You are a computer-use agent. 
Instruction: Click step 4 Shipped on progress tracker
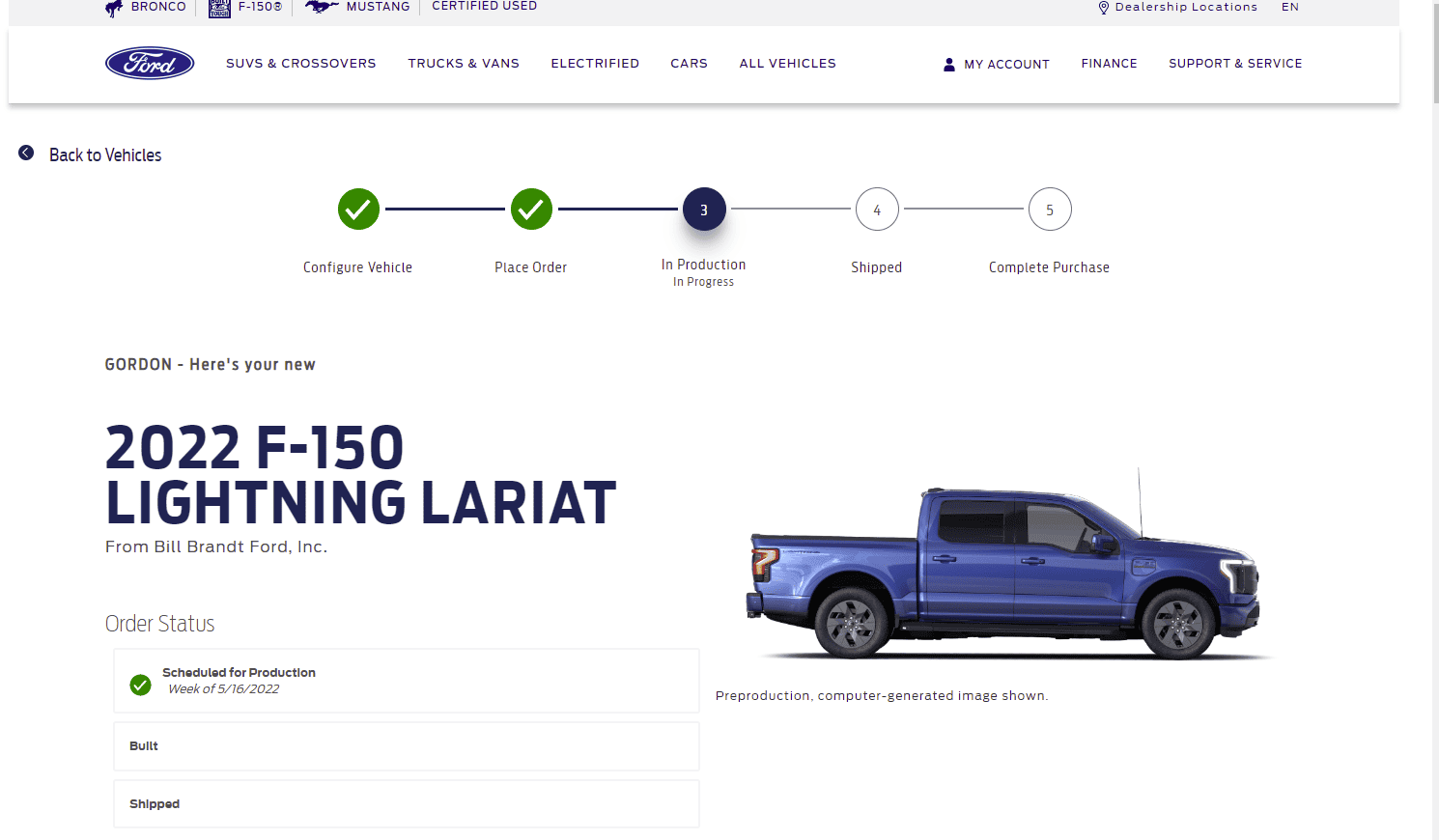(877, 209)
